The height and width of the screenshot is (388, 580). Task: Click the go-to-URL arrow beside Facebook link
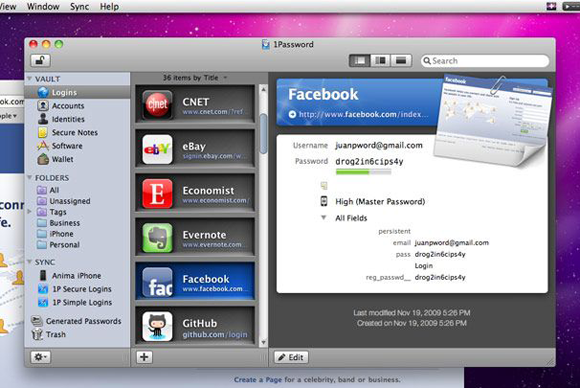pos(292,114)
